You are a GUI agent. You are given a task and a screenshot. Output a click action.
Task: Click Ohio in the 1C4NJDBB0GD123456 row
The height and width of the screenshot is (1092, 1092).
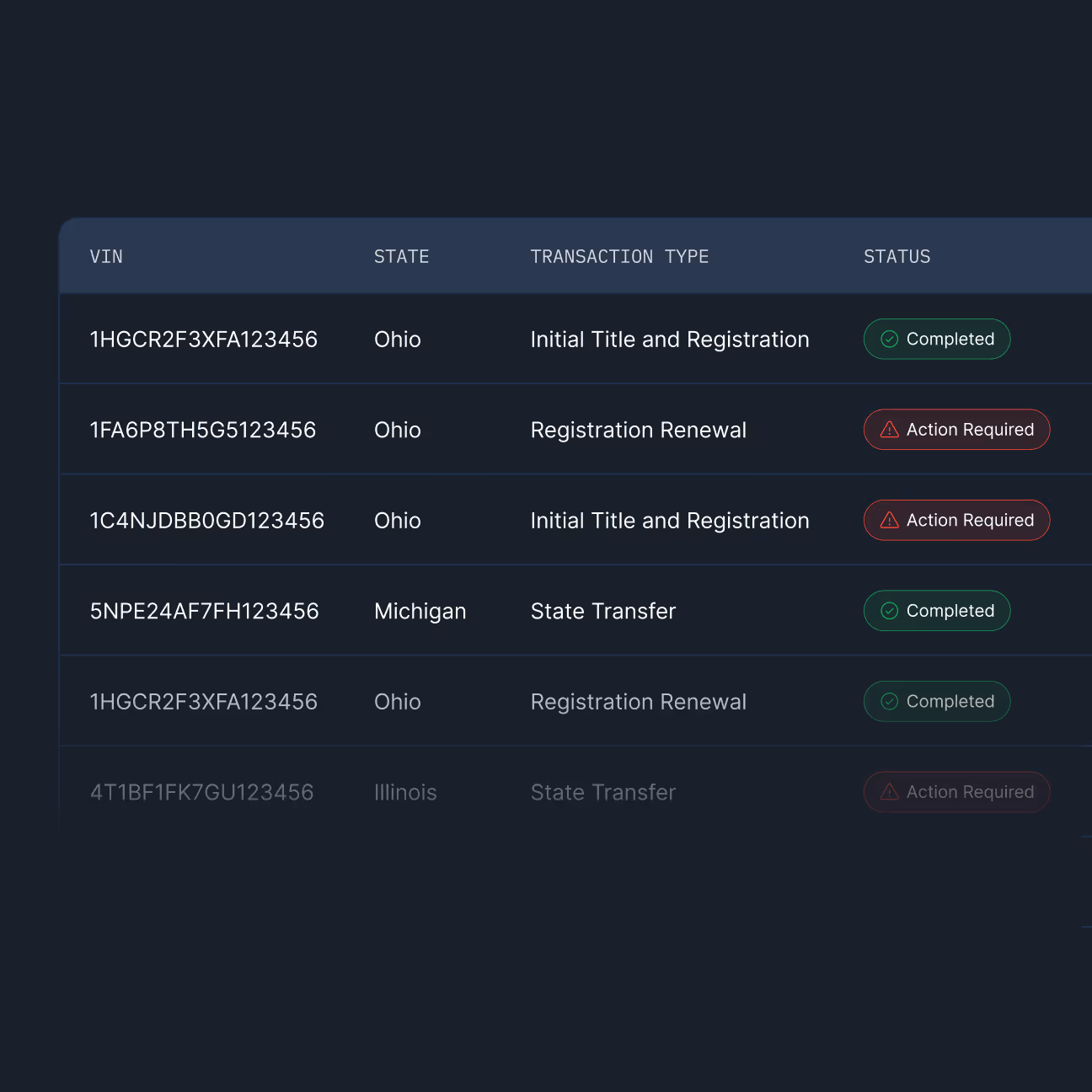click(x=398, y=521)
